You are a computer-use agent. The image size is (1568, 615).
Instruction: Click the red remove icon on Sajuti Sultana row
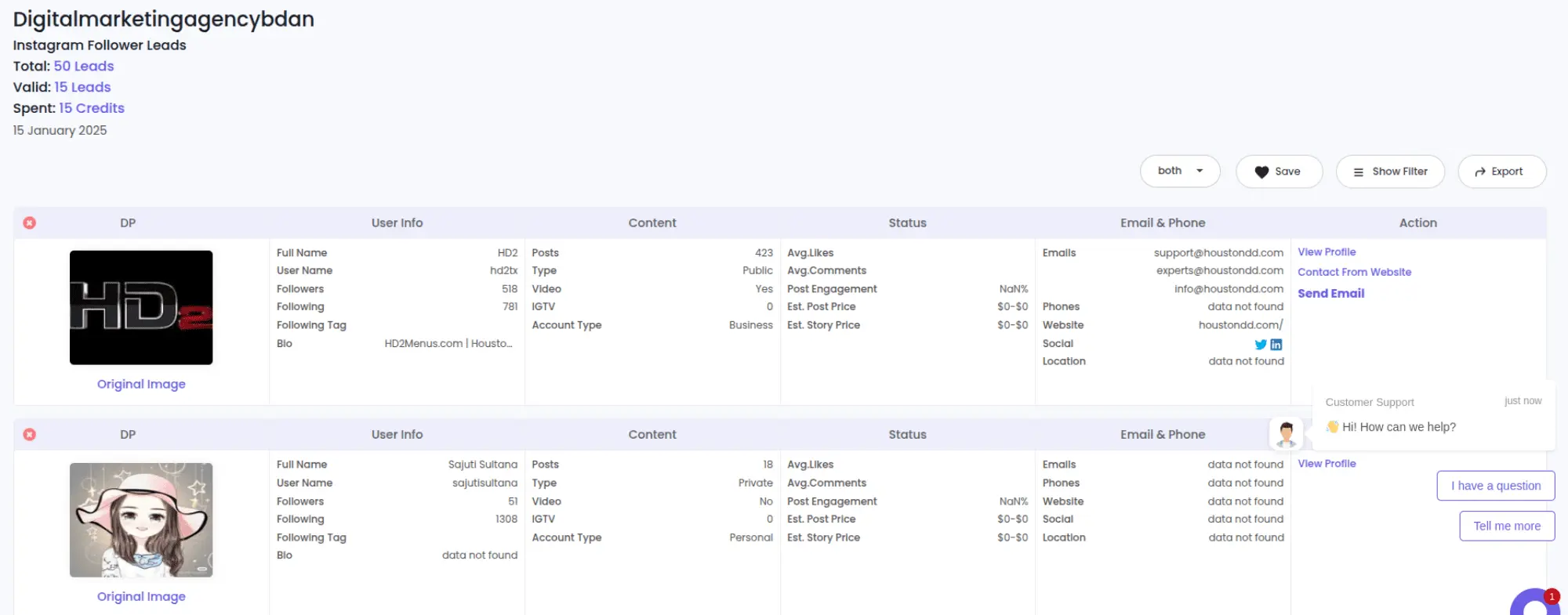(30, 435)
